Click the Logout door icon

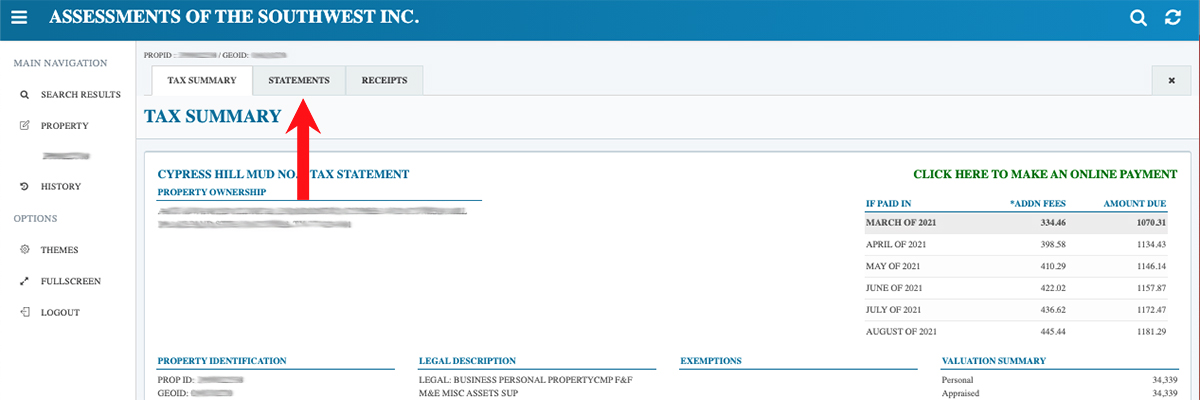coord(24,313)
